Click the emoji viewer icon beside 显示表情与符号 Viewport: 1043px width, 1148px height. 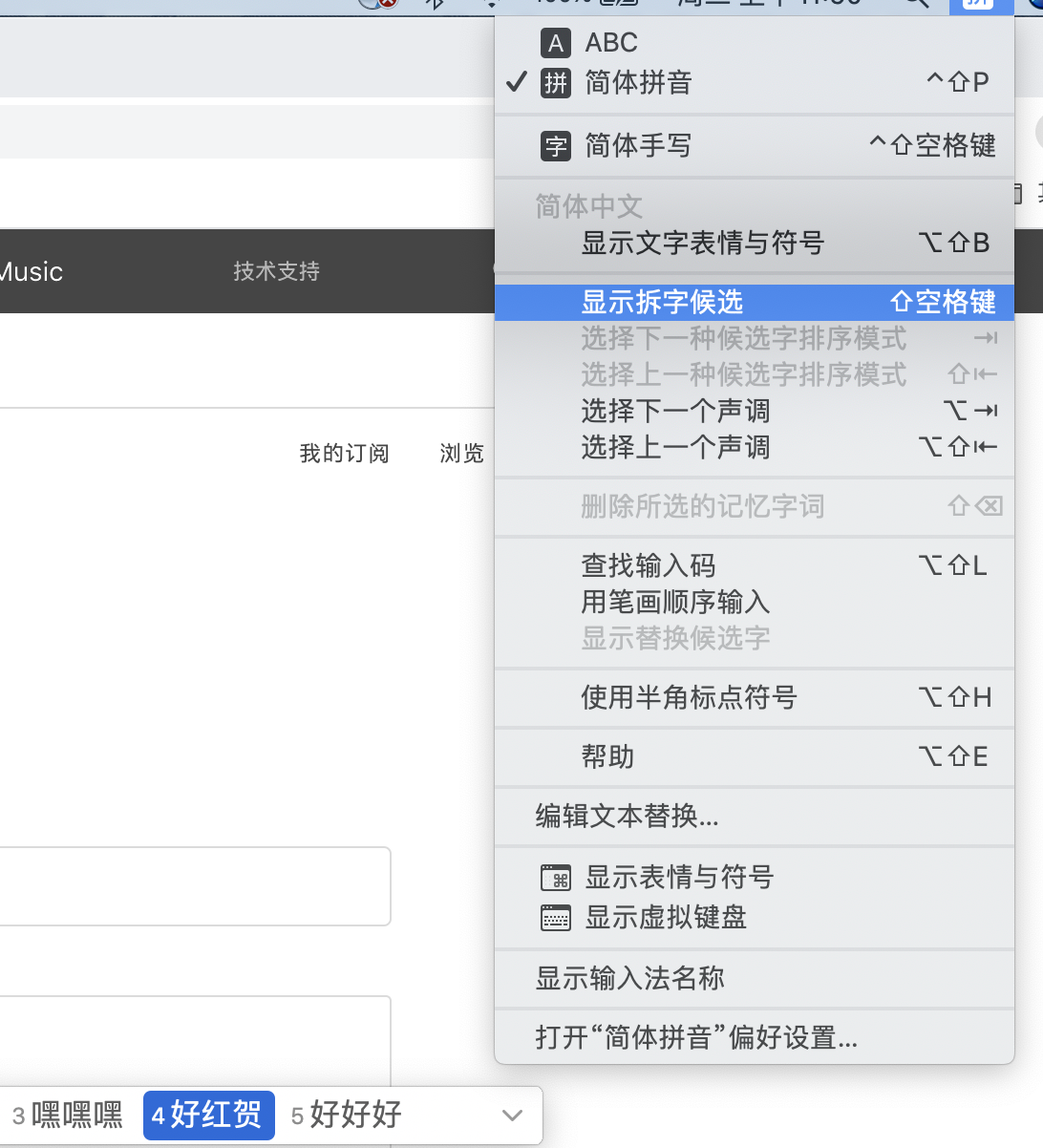(x=555, y=877)
